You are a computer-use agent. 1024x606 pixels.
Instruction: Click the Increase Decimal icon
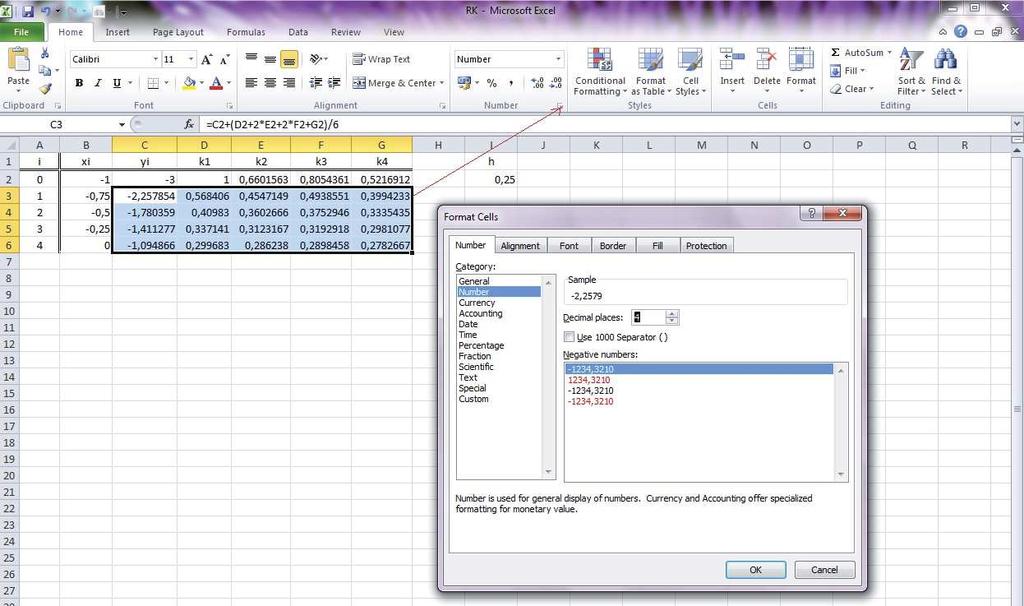coord(537,83)
